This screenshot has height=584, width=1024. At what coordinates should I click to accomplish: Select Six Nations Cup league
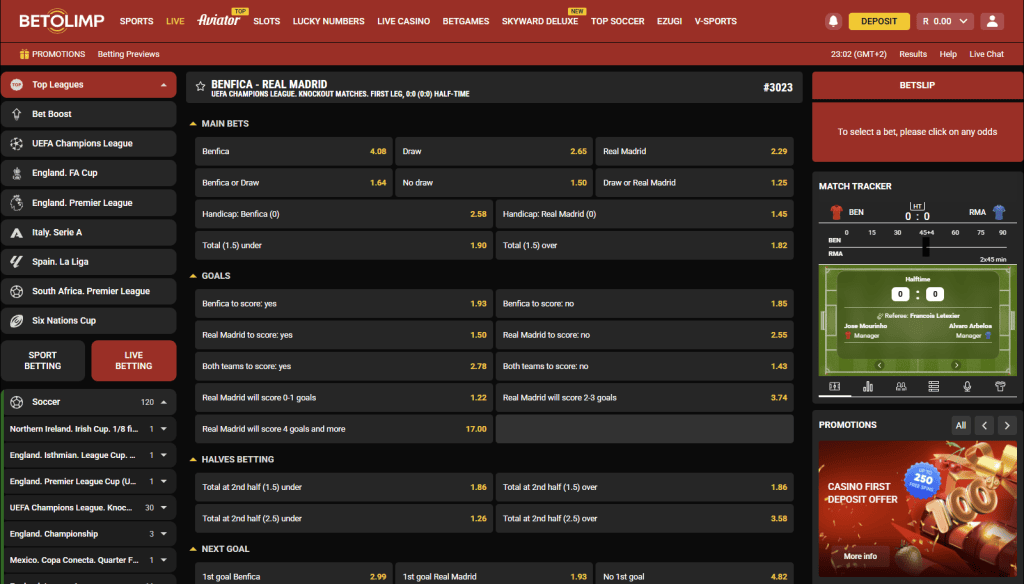(89, 321)
